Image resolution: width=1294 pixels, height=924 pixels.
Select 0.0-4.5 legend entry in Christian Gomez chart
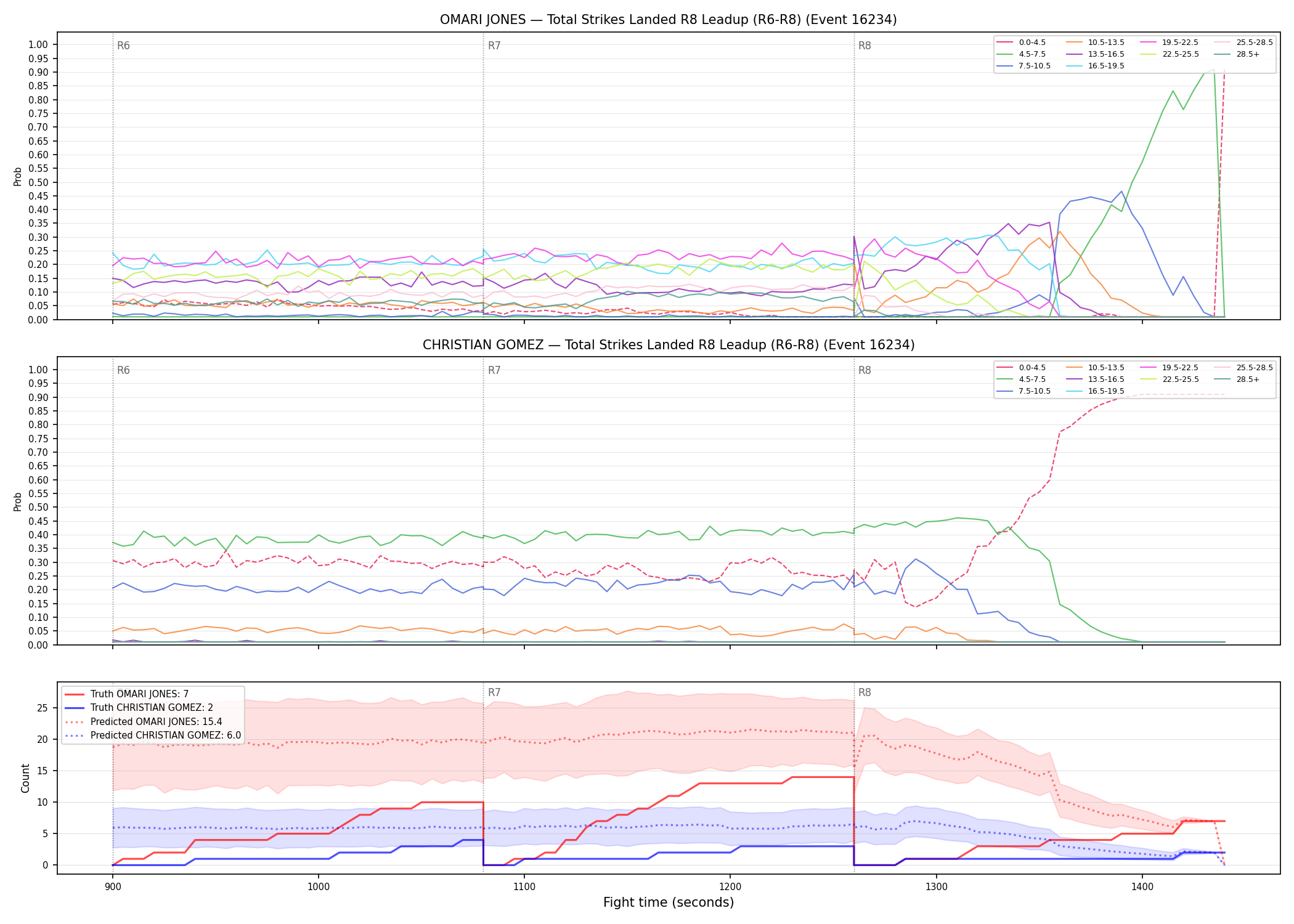1022,368
